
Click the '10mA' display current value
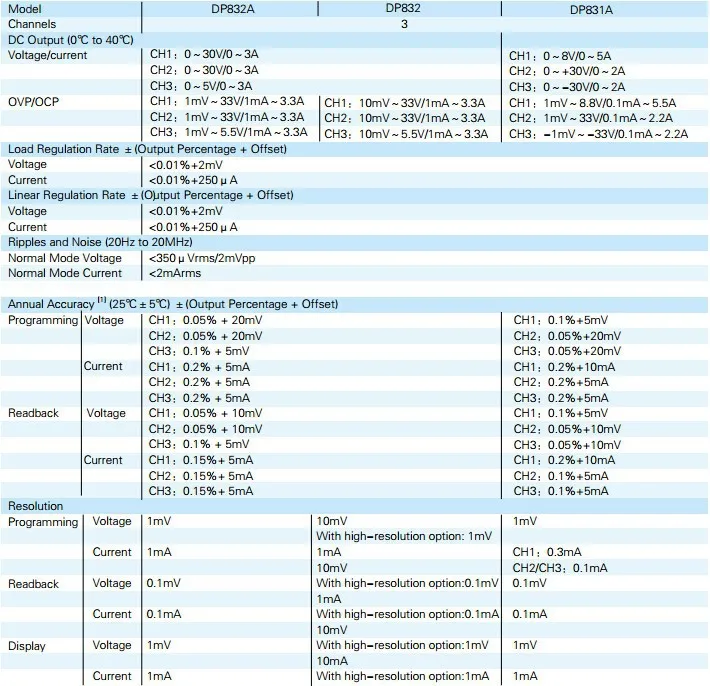click(x=332, y=661)
